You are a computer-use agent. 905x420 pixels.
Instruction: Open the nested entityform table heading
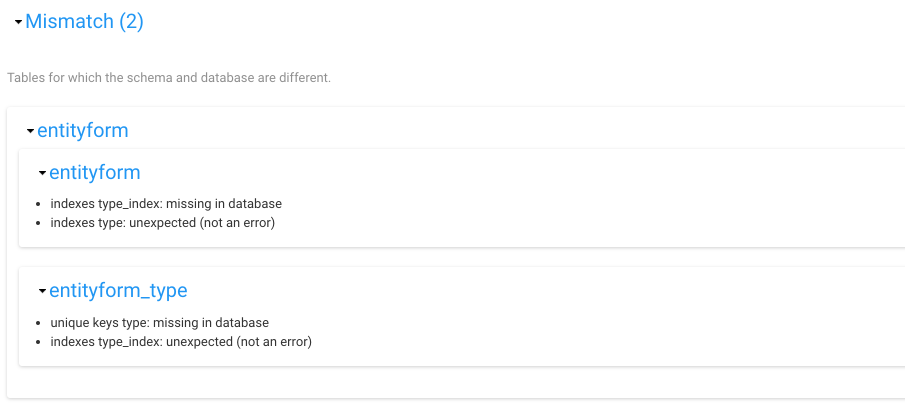click(95, 172)
